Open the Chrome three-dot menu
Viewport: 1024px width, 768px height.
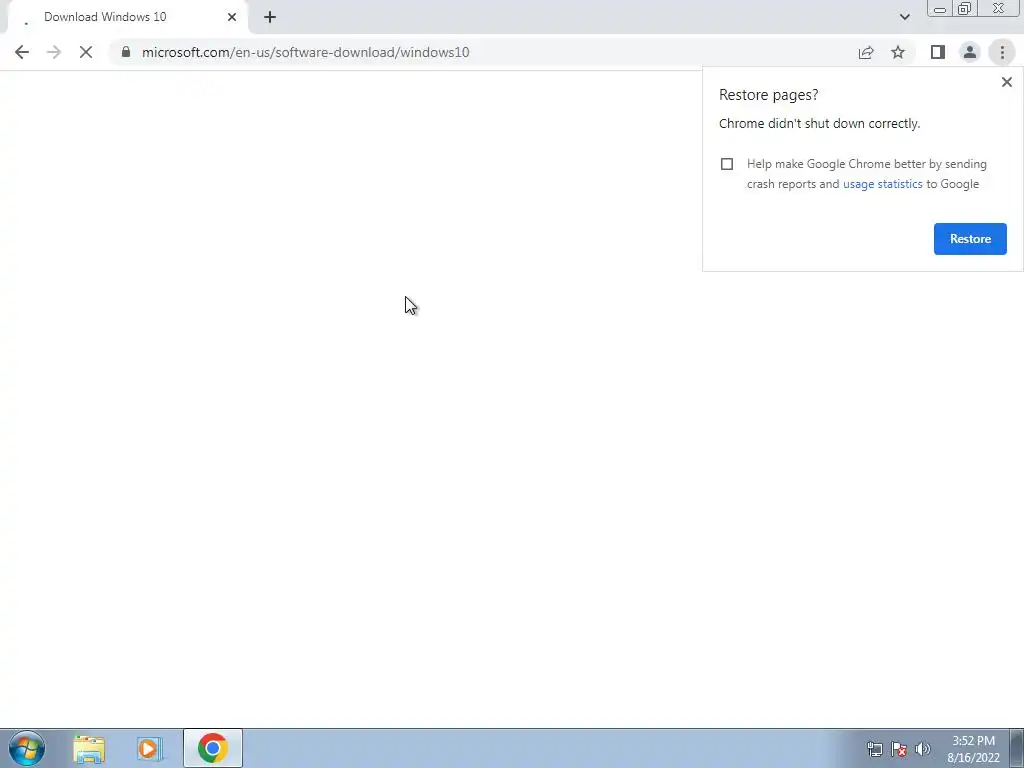[x=1002, y=52]
